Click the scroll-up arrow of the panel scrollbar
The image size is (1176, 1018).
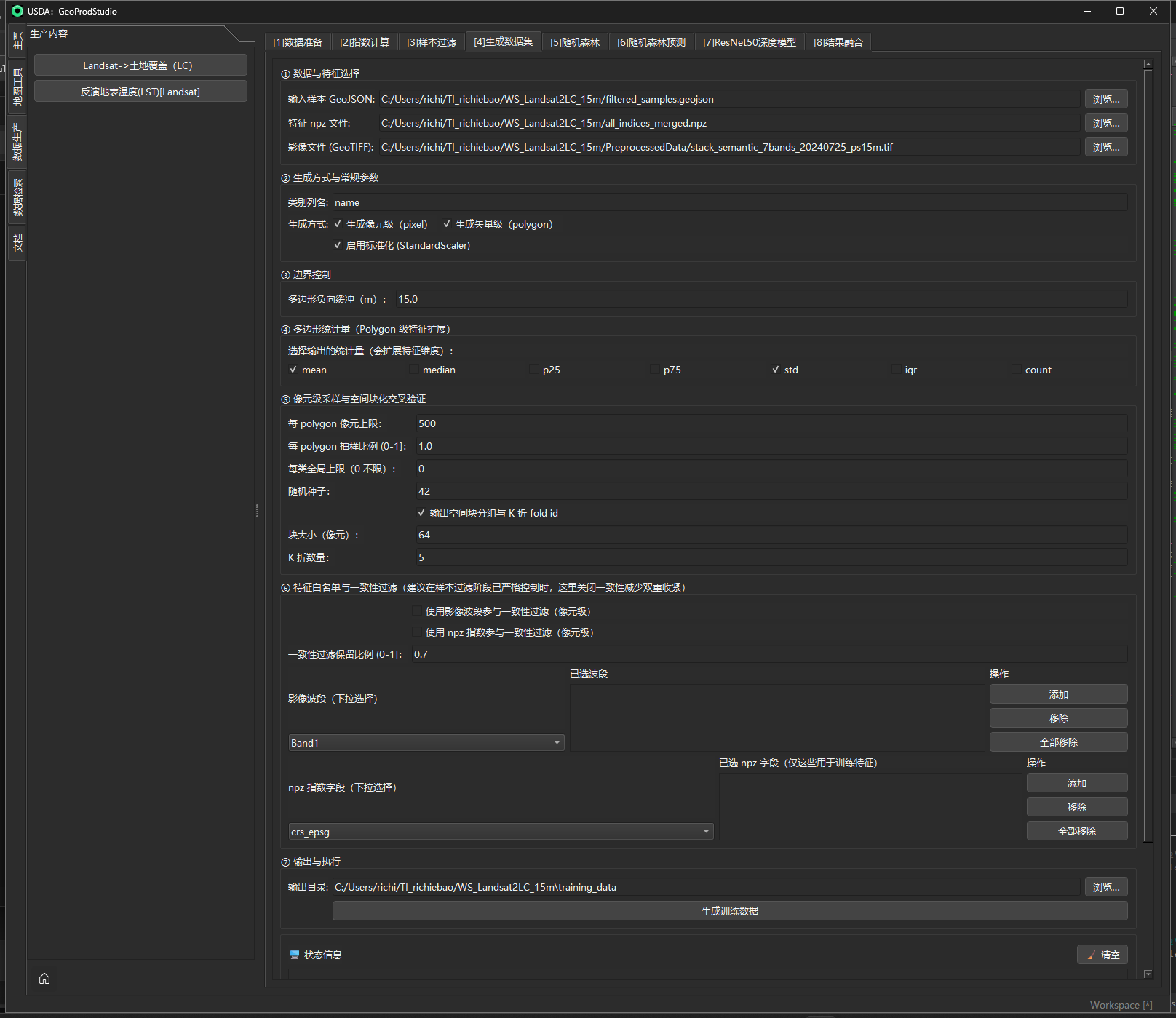[1148, 65]
